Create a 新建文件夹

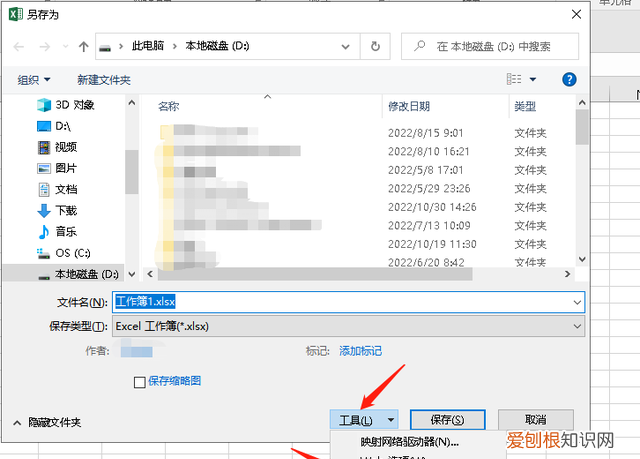104,80
